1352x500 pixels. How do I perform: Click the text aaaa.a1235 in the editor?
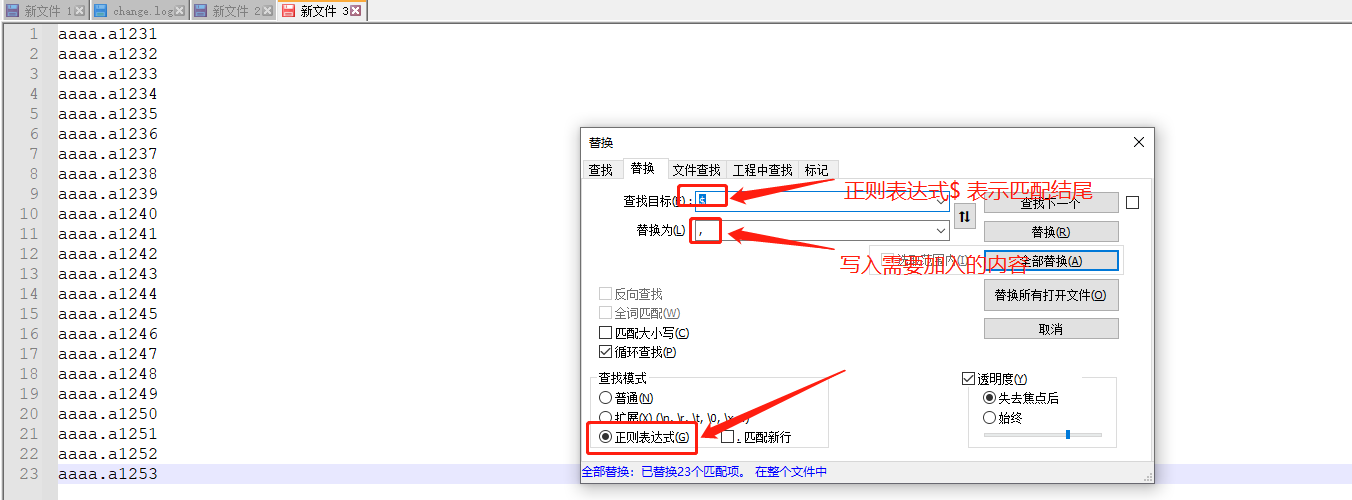click(x=108, y=114)
